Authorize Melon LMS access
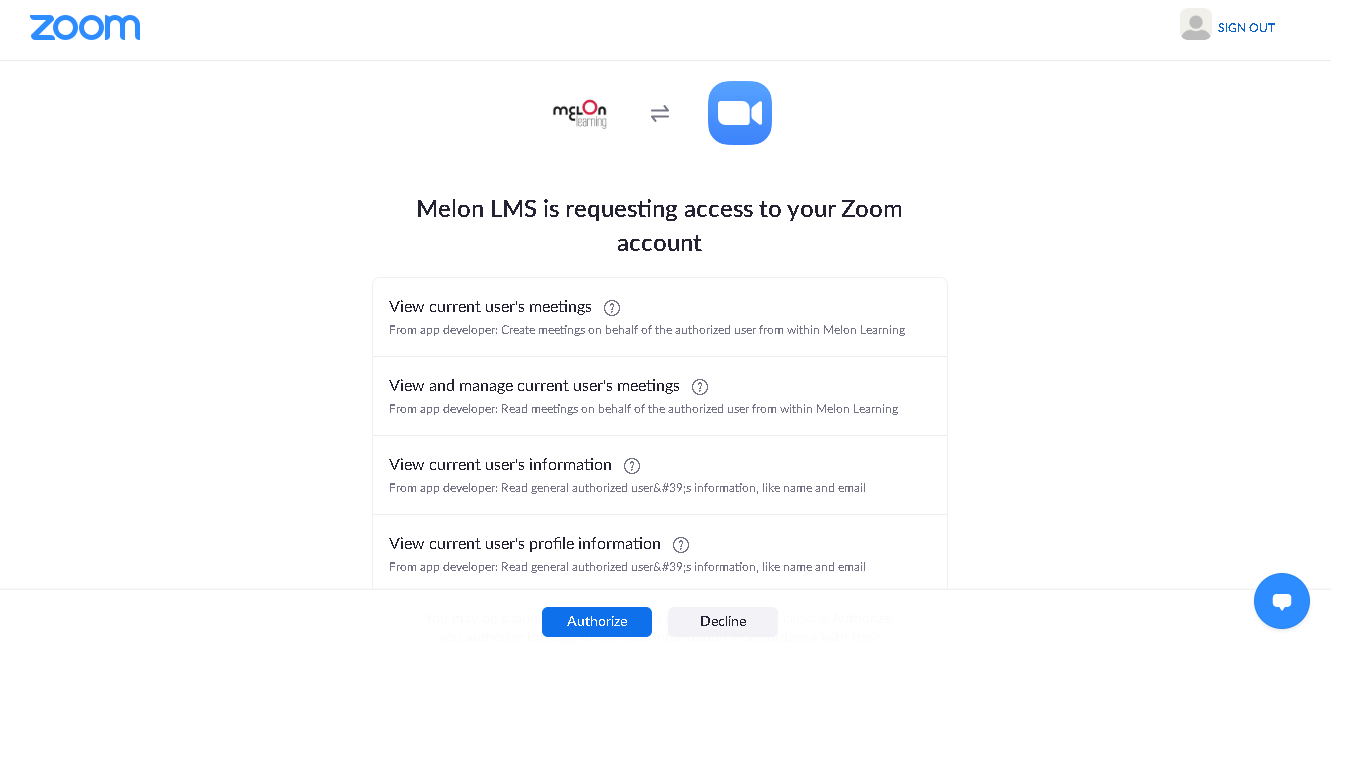Image resolution: width=1366 pixels, height=768 pixels. coord(597,621)
